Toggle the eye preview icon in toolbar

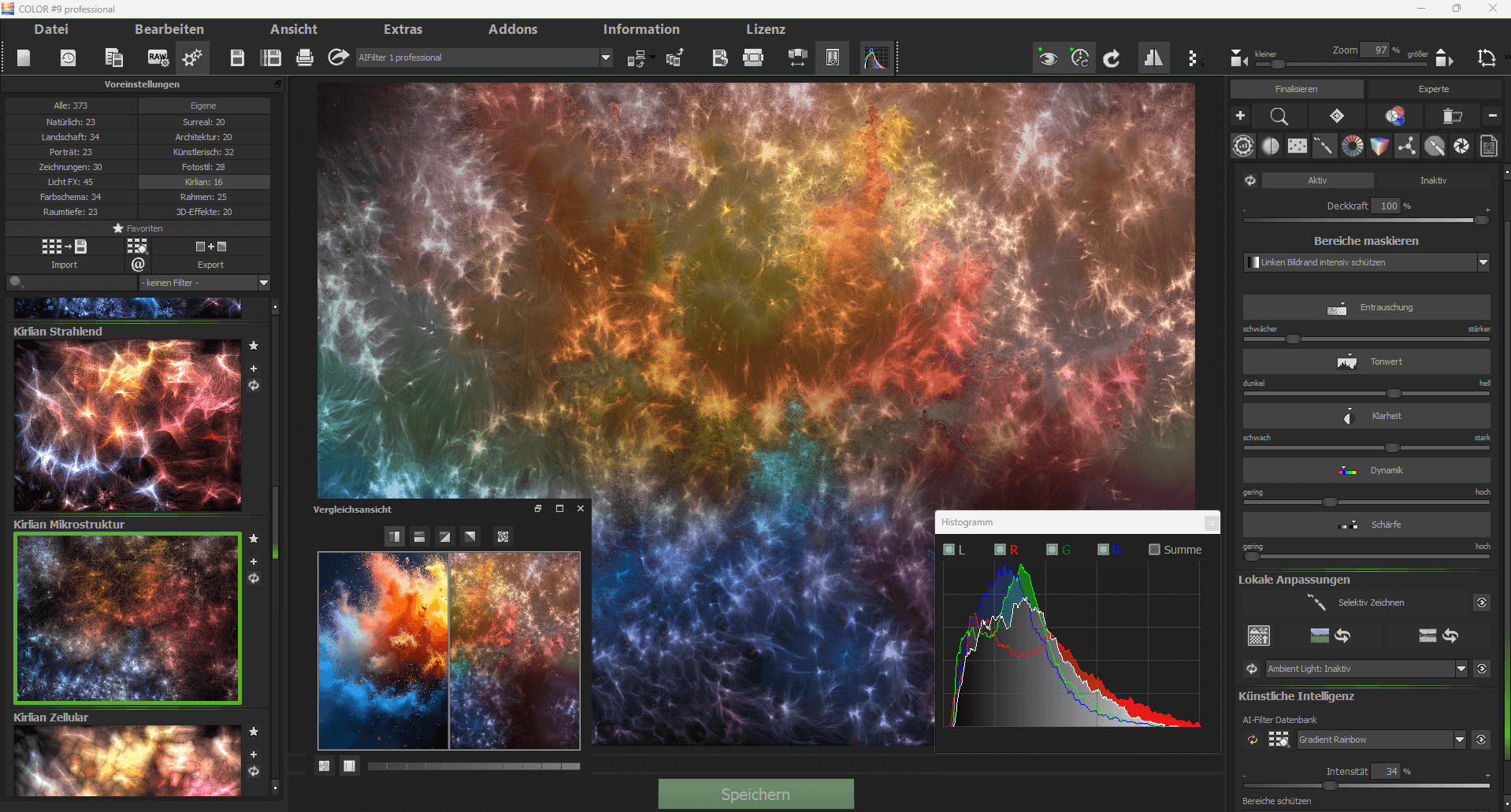click(1047, 58)
